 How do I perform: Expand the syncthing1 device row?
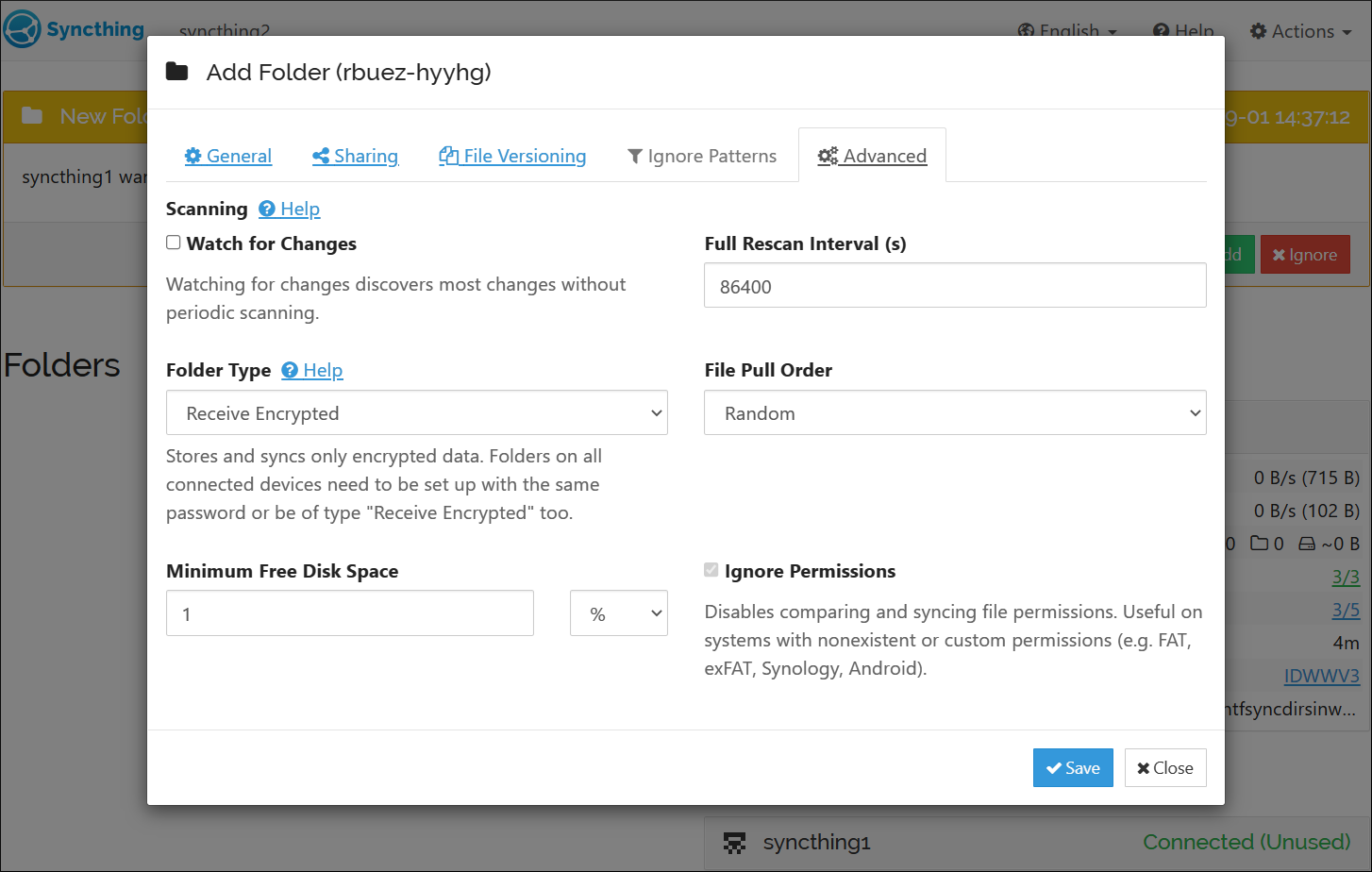(x=1036, y=842)
